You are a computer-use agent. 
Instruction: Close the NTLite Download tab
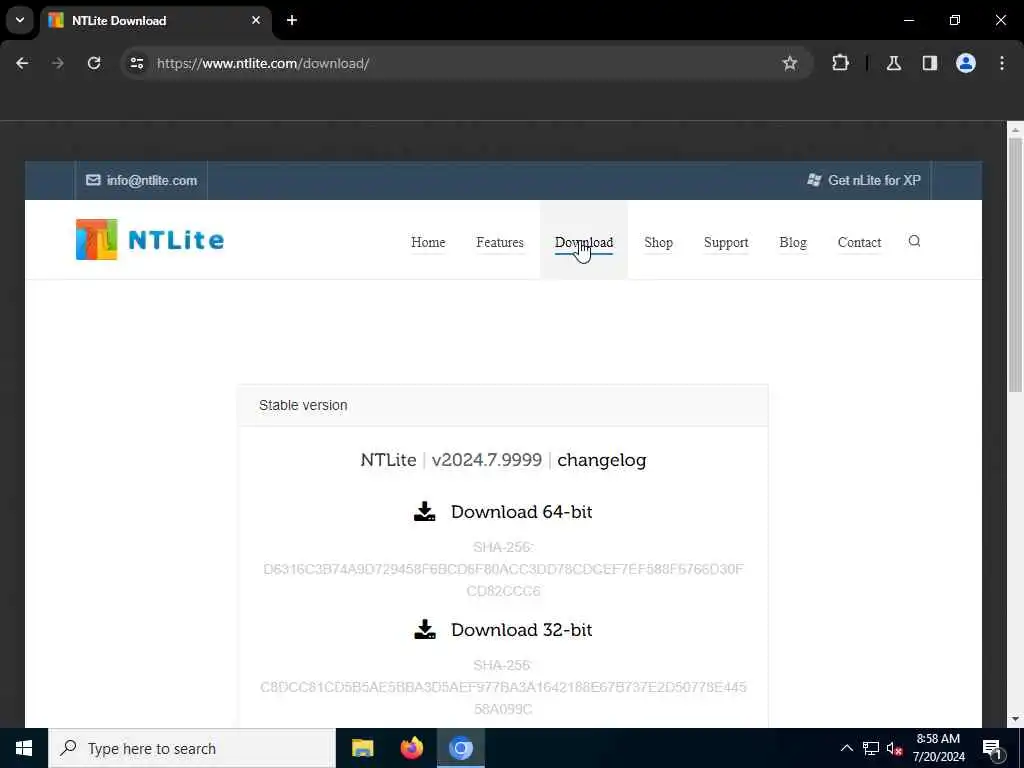pos(256,20)
